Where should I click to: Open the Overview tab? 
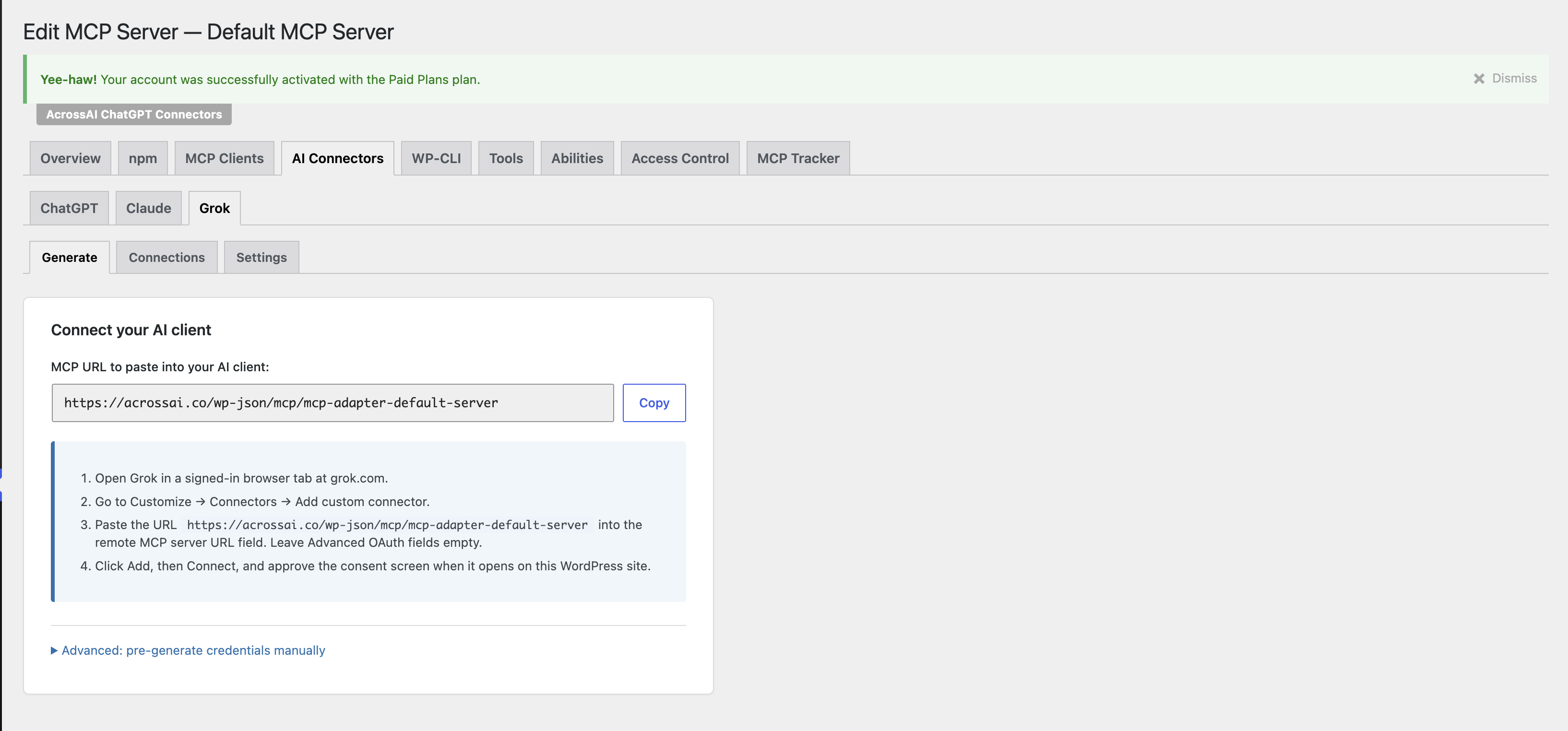tap(71, 158)
